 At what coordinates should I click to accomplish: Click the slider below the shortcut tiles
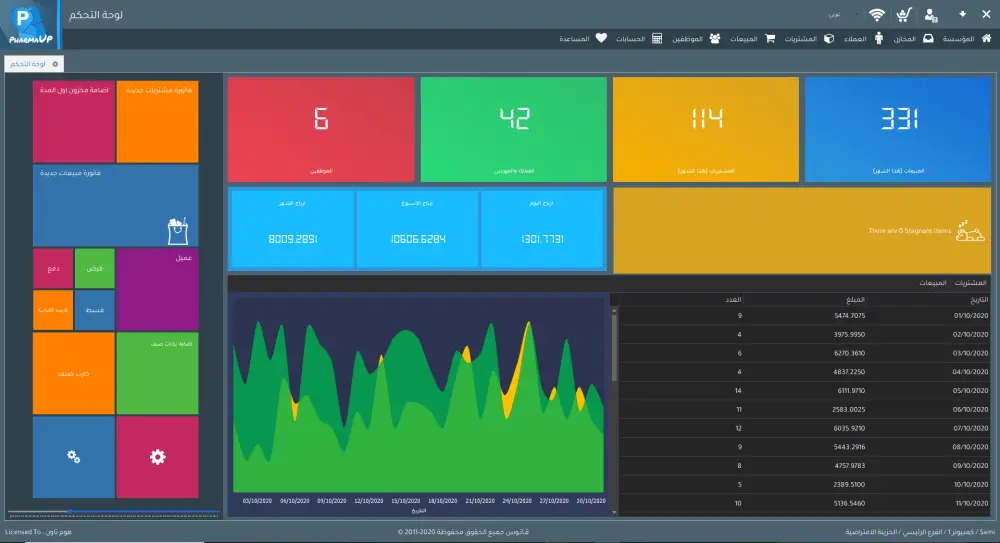(x=114, y=512)
